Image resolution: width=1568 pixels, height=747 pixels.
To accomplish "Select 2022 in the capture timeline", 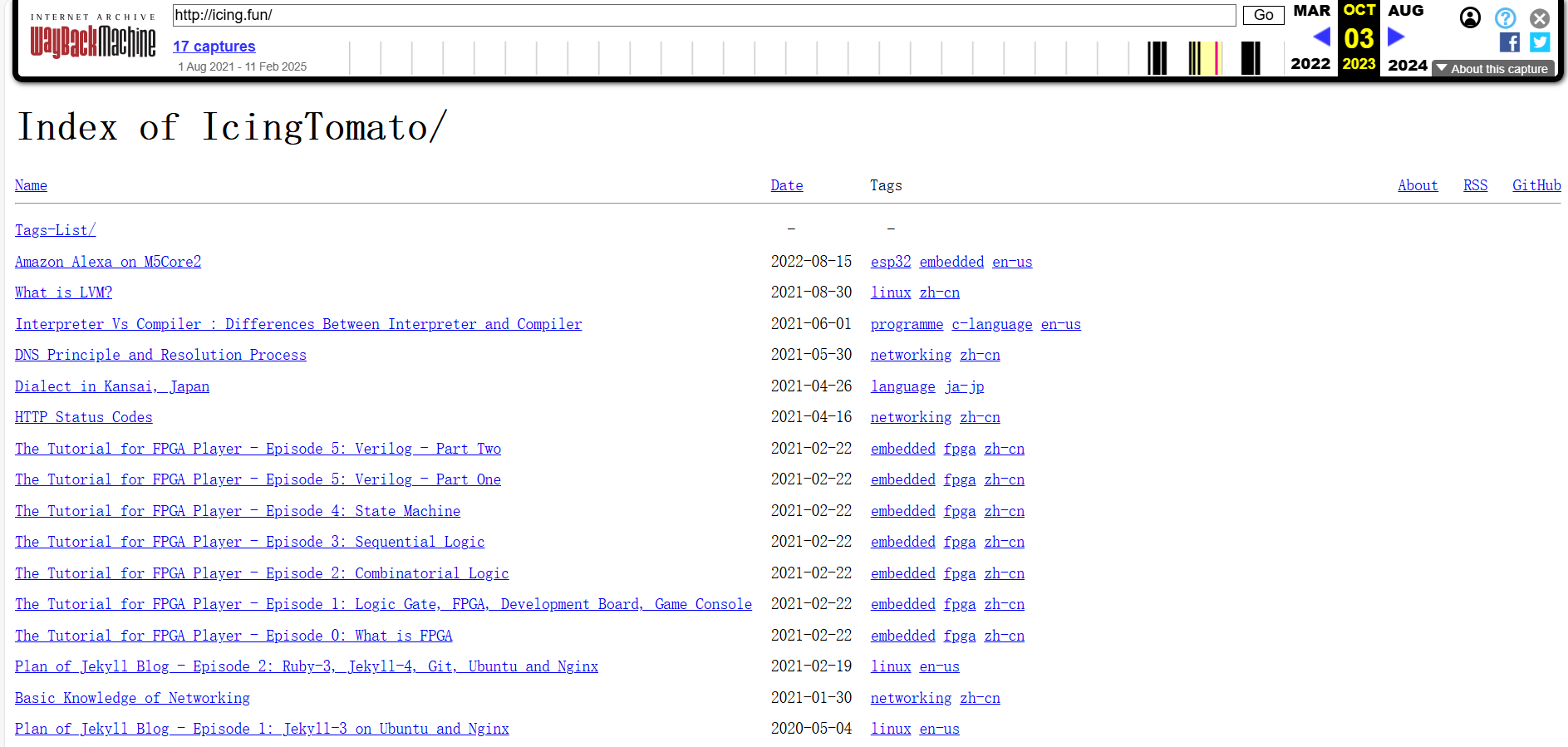I will (x=1310, y=64).
